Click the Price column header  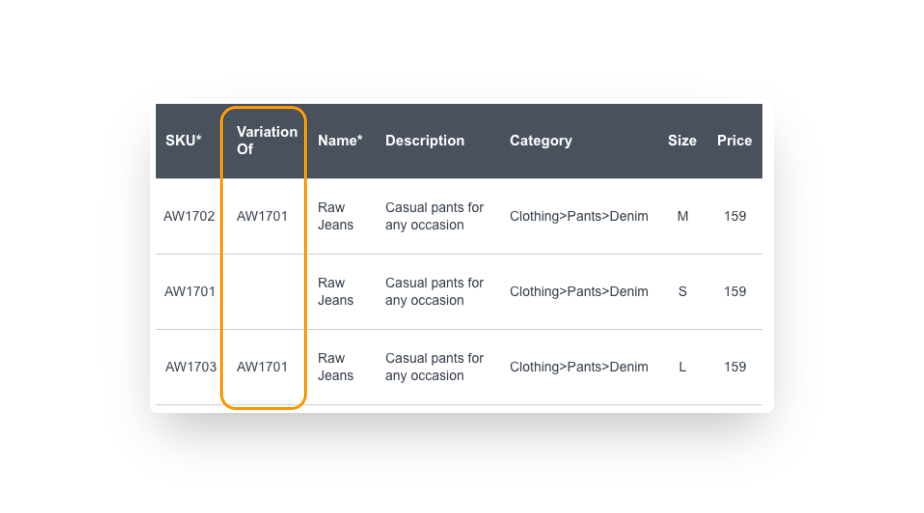734,141
